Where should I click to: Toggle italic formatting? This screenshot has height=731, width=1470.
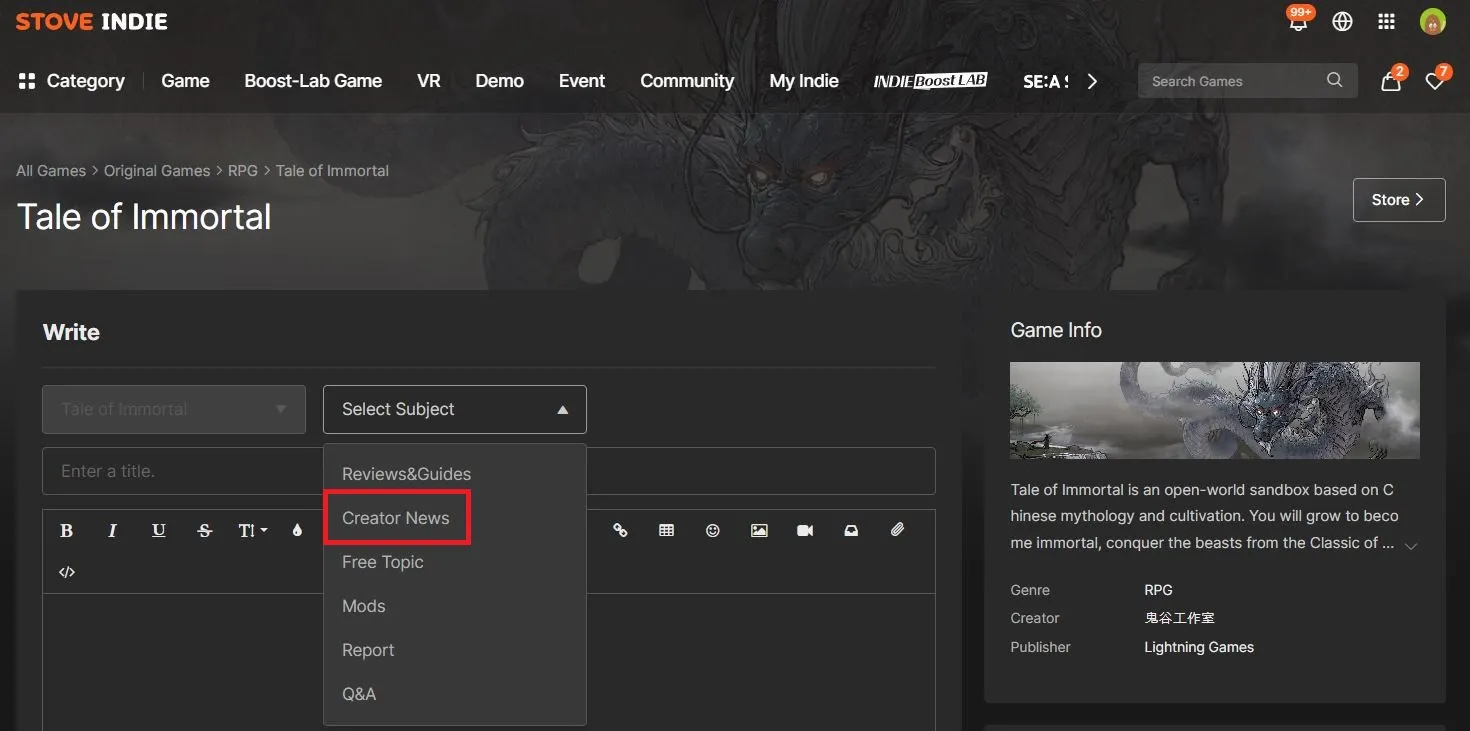click(x=112, y=531)
